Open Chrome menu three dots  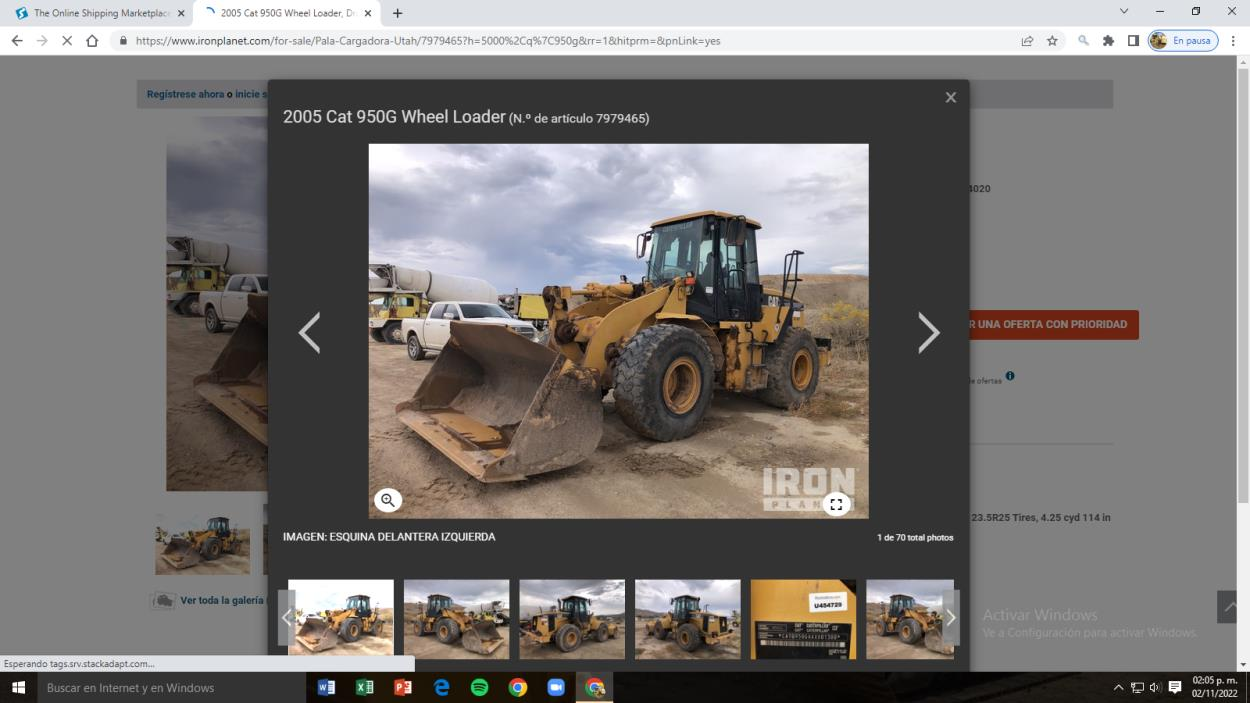[1233, 41]
